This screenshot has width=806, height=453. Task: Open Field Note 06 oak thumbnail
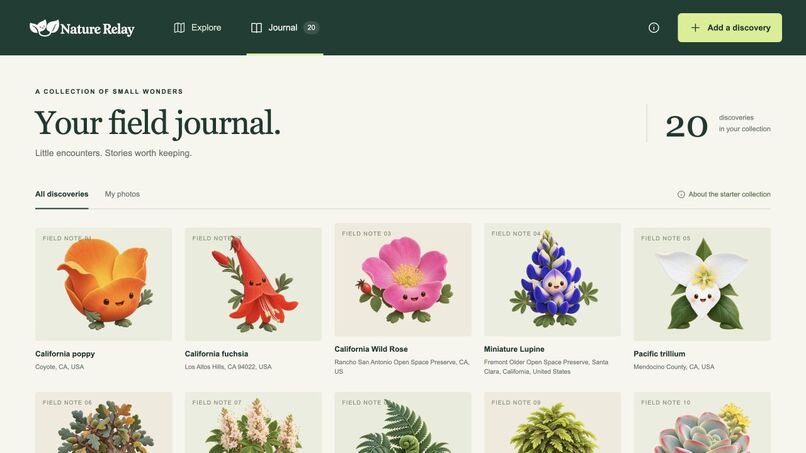click(103, 423)
